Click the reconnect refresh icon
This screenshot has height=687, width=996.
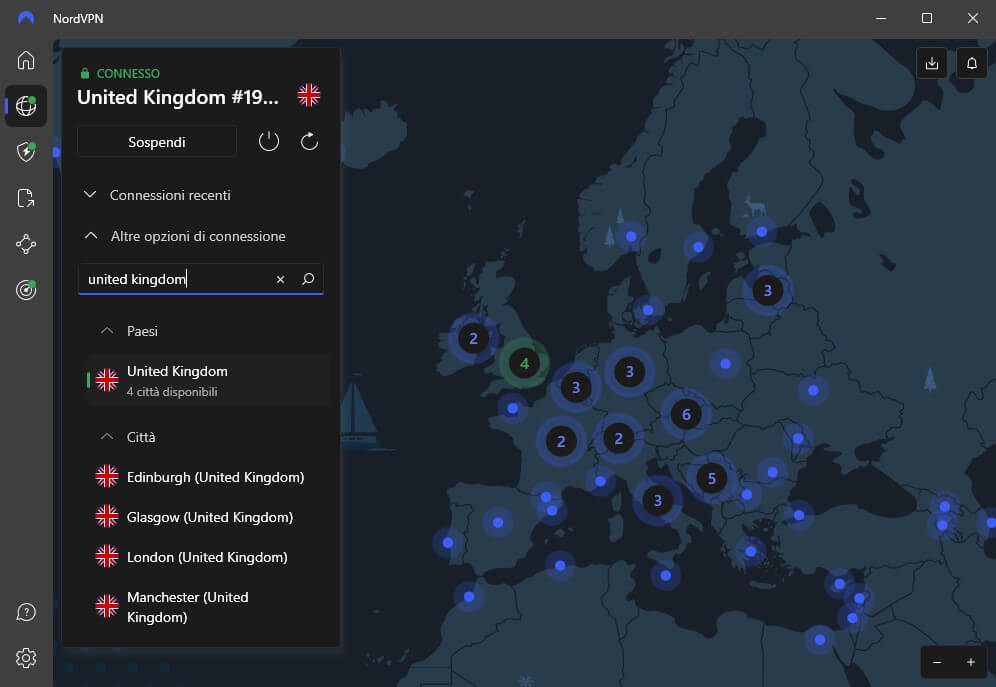(x=309, y=141)
